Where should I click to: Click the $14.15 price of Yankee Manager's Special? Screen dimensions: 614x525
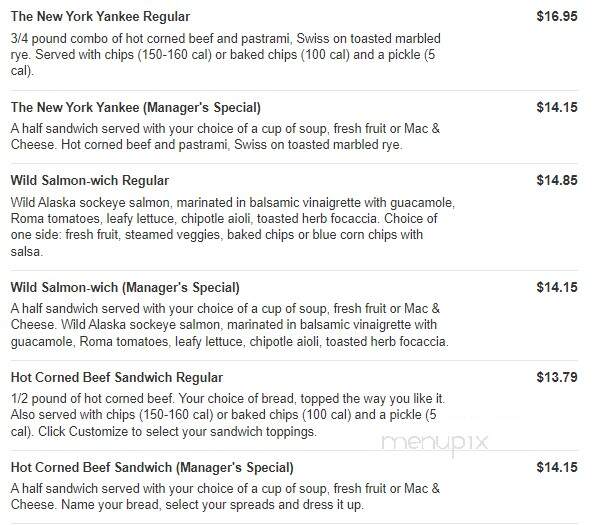(557, 107)
